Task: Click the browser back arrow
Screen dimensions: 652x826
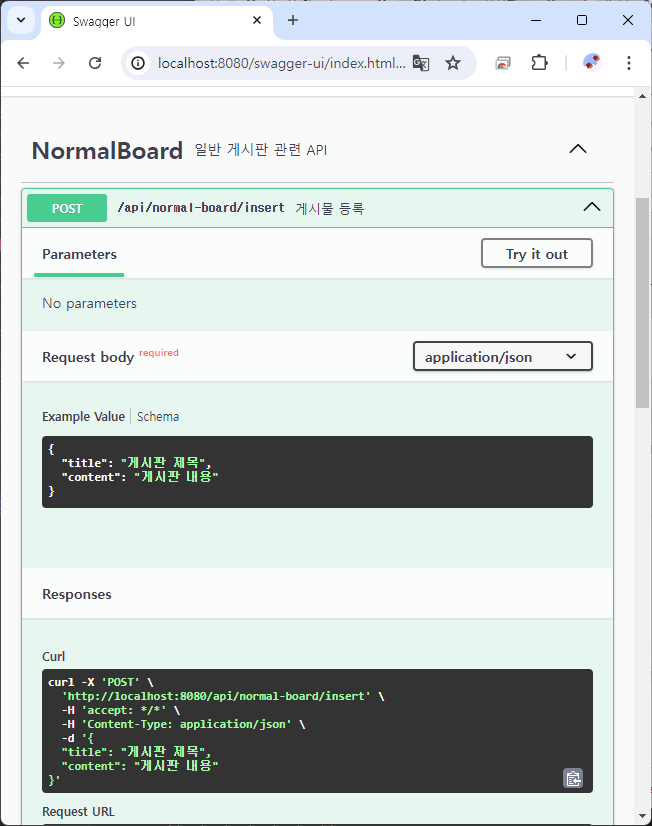Action: coord(23,63)
